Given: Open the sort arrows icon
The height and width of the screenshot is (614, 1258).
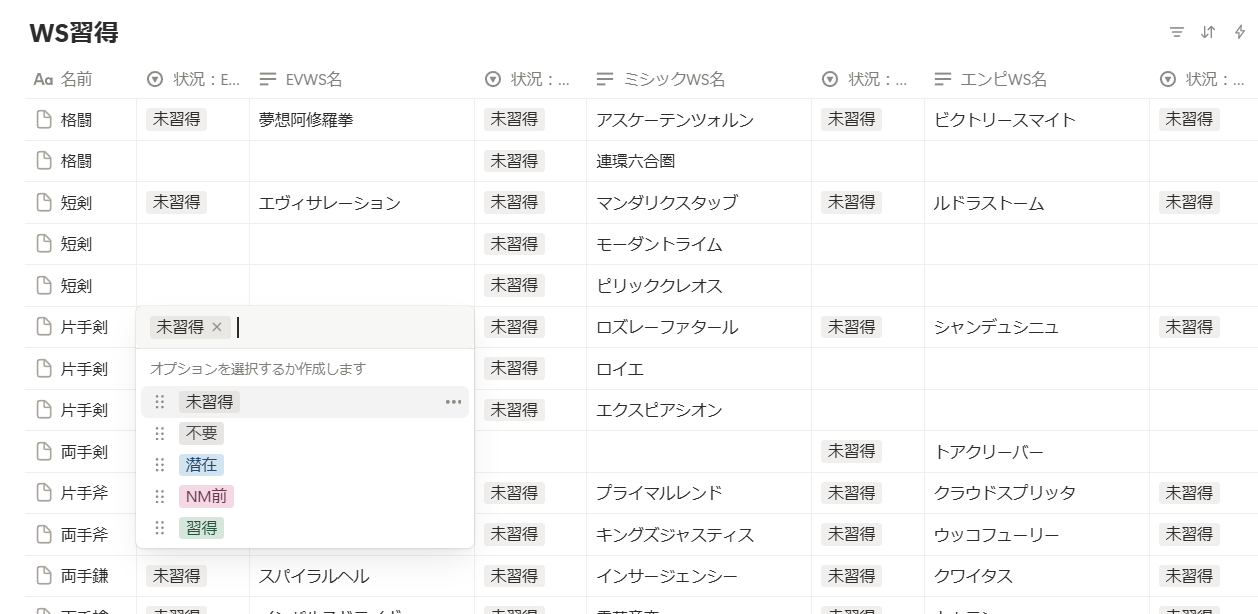Looking at the screenshot, I should pos(1208,32).
